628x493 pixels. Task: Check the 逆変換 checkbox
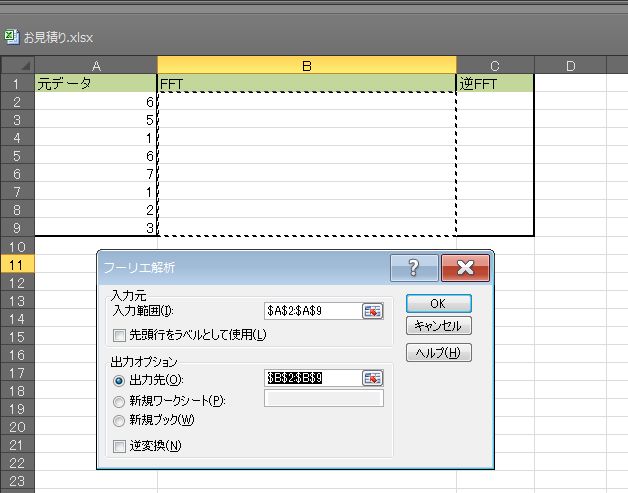point(120,445)
